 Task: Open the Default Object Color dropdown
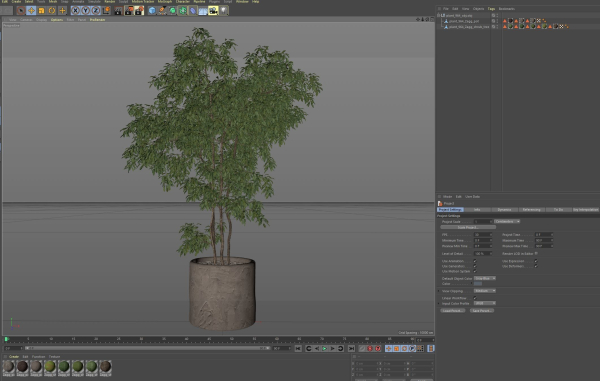485,278
